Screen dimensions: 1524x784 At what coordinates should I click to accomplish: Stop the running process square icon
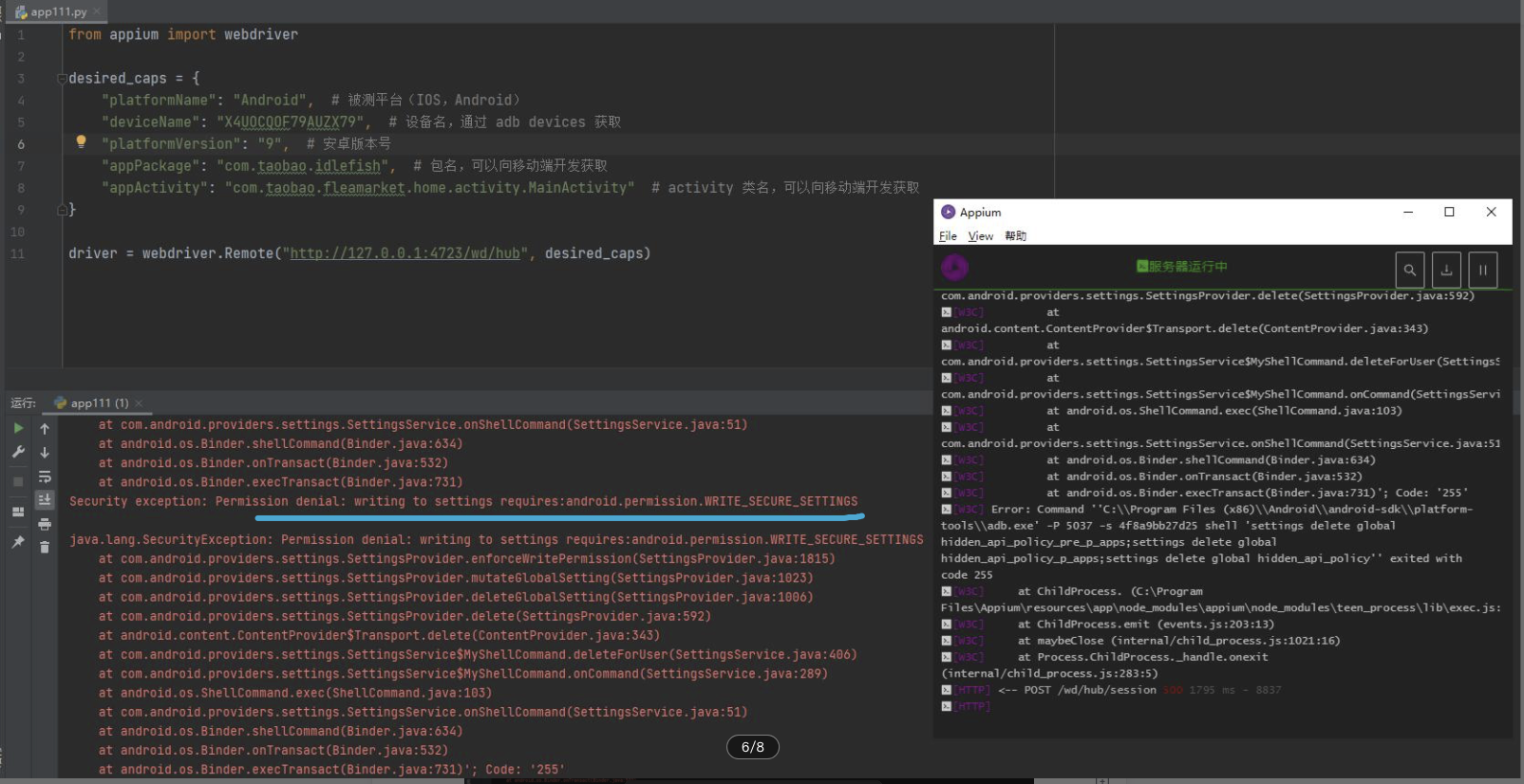(x=18, y=481)
